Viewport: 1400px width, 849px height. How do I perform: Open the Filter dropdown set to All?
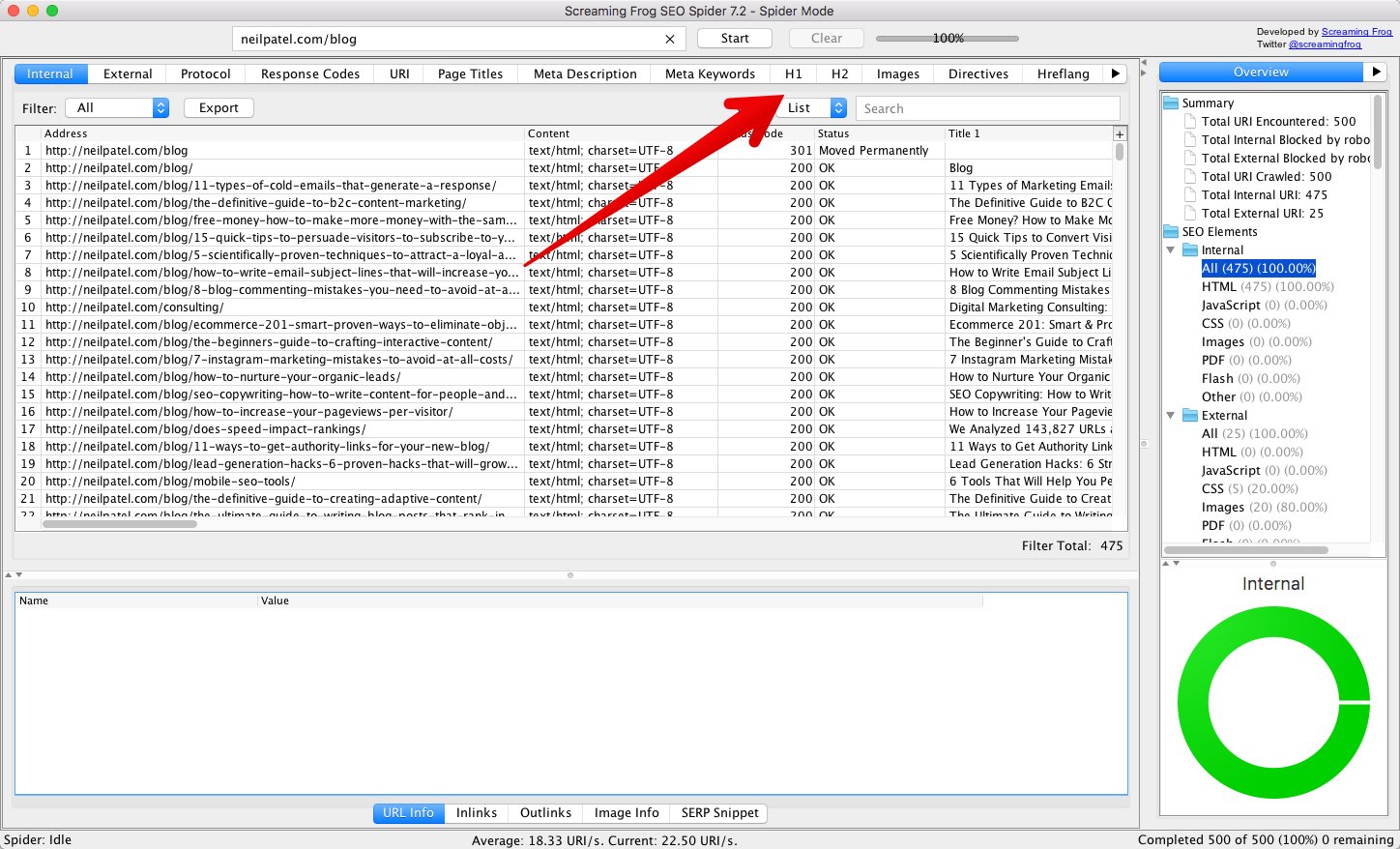click(117, 108)
